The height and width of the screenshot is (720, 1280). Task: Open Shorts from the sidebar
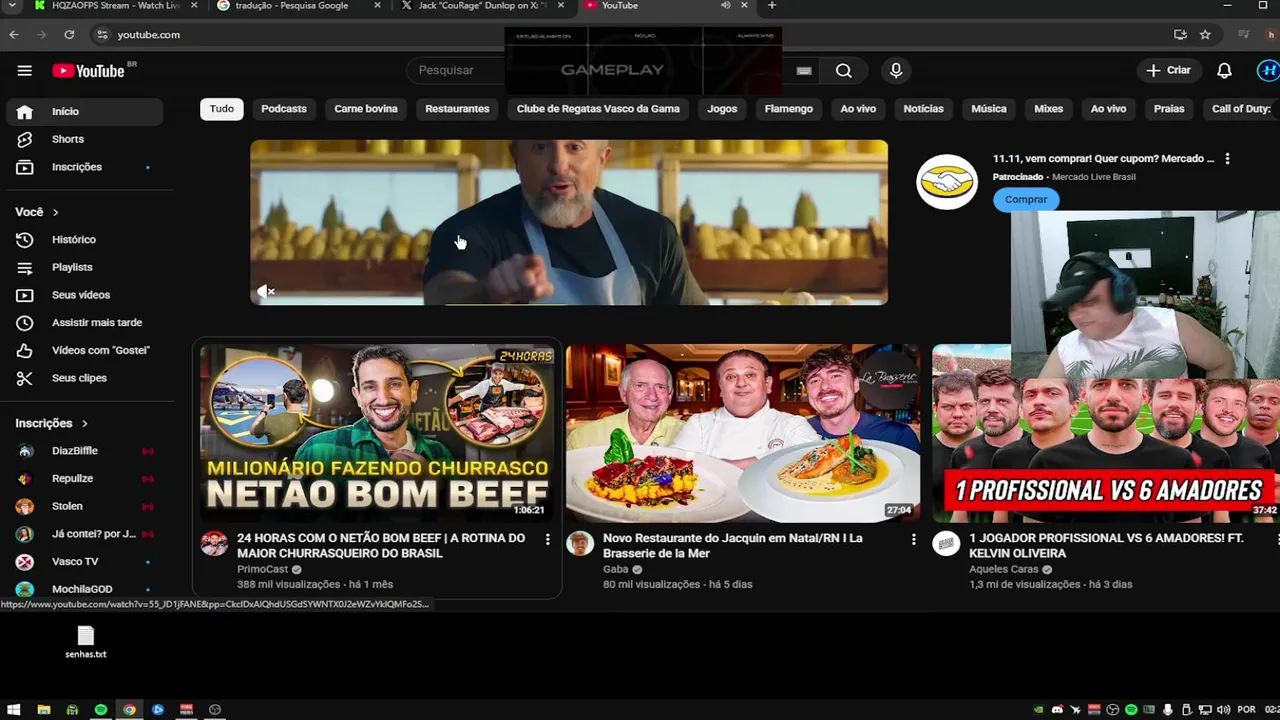point(85,139)
